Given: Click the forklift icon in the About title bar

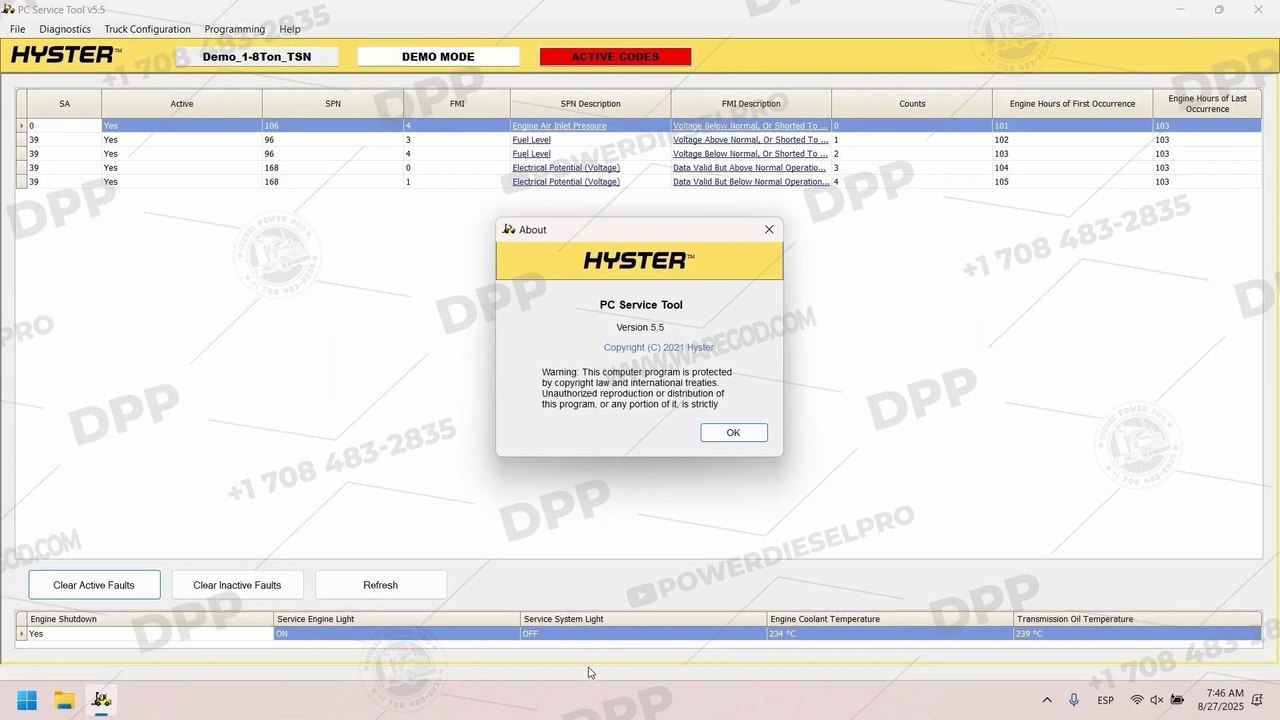Looking at the screenshot, I should coord(509,229).
